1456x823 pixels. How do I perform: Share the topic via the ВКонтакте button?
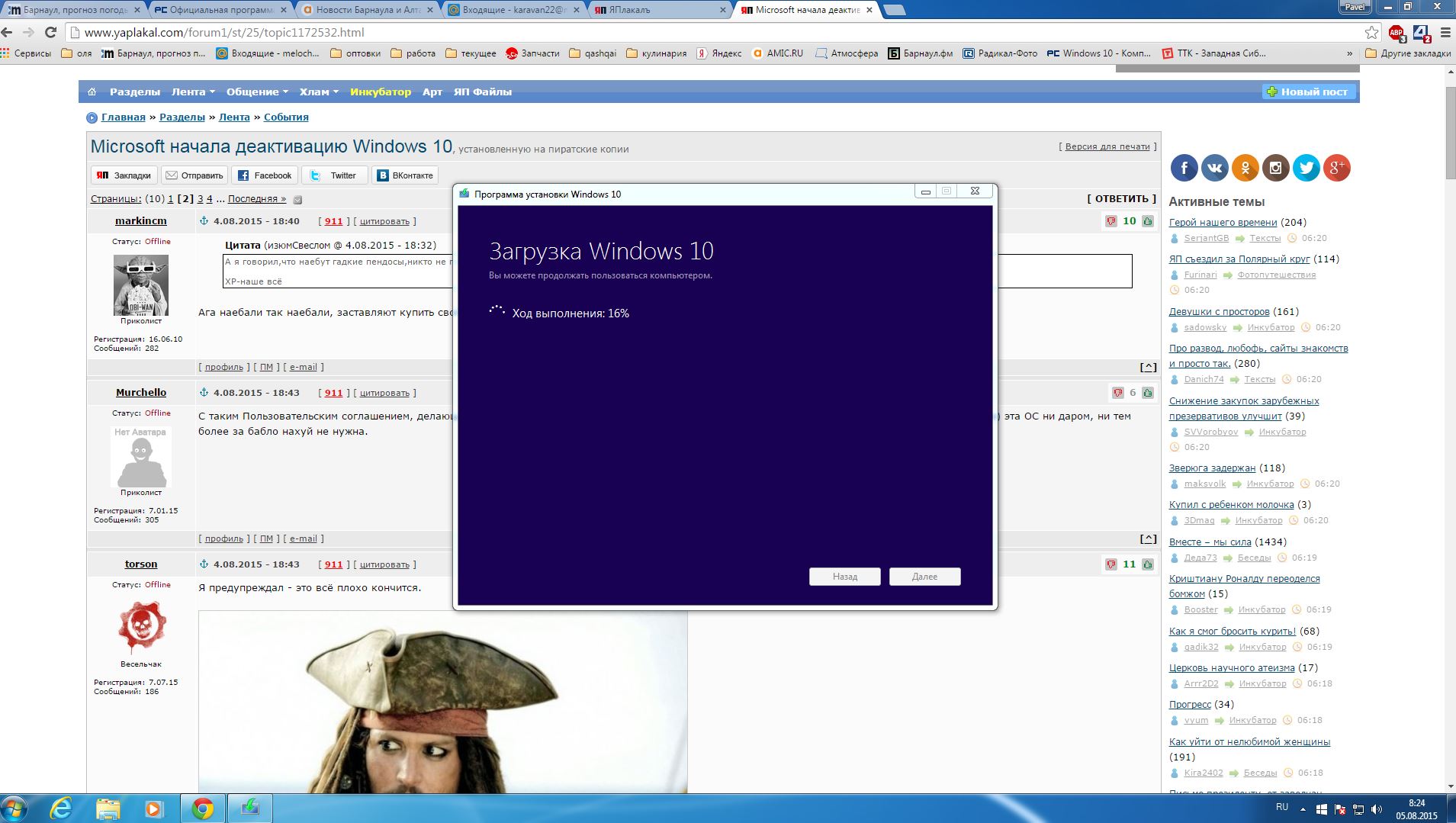[x=405, y=175]
